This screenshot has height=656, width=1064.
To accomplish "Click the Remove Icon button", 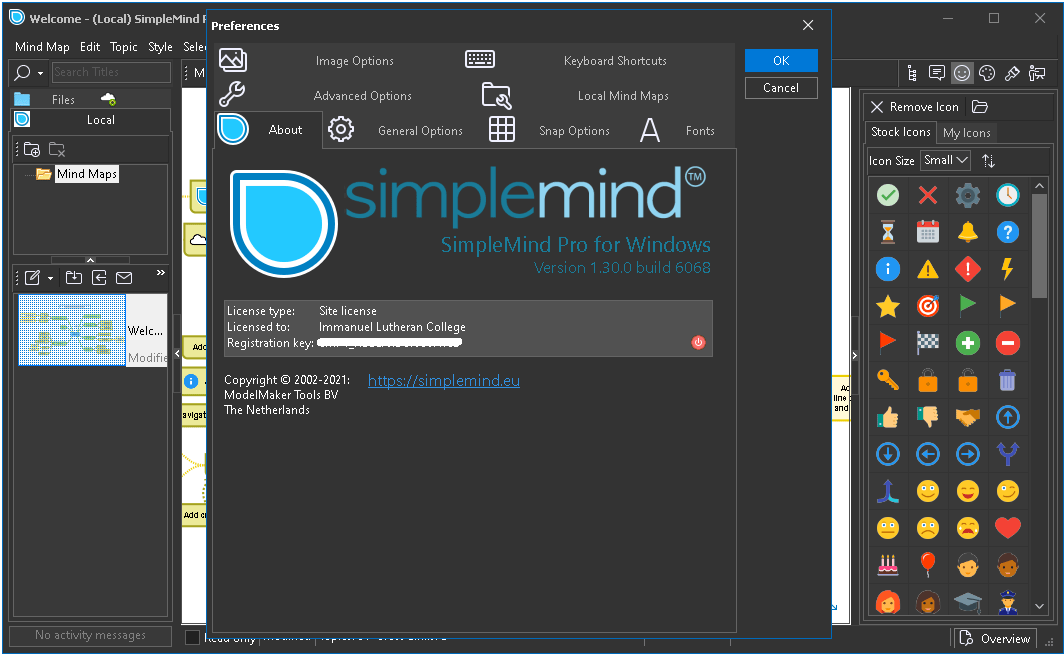I will [915, 107].
